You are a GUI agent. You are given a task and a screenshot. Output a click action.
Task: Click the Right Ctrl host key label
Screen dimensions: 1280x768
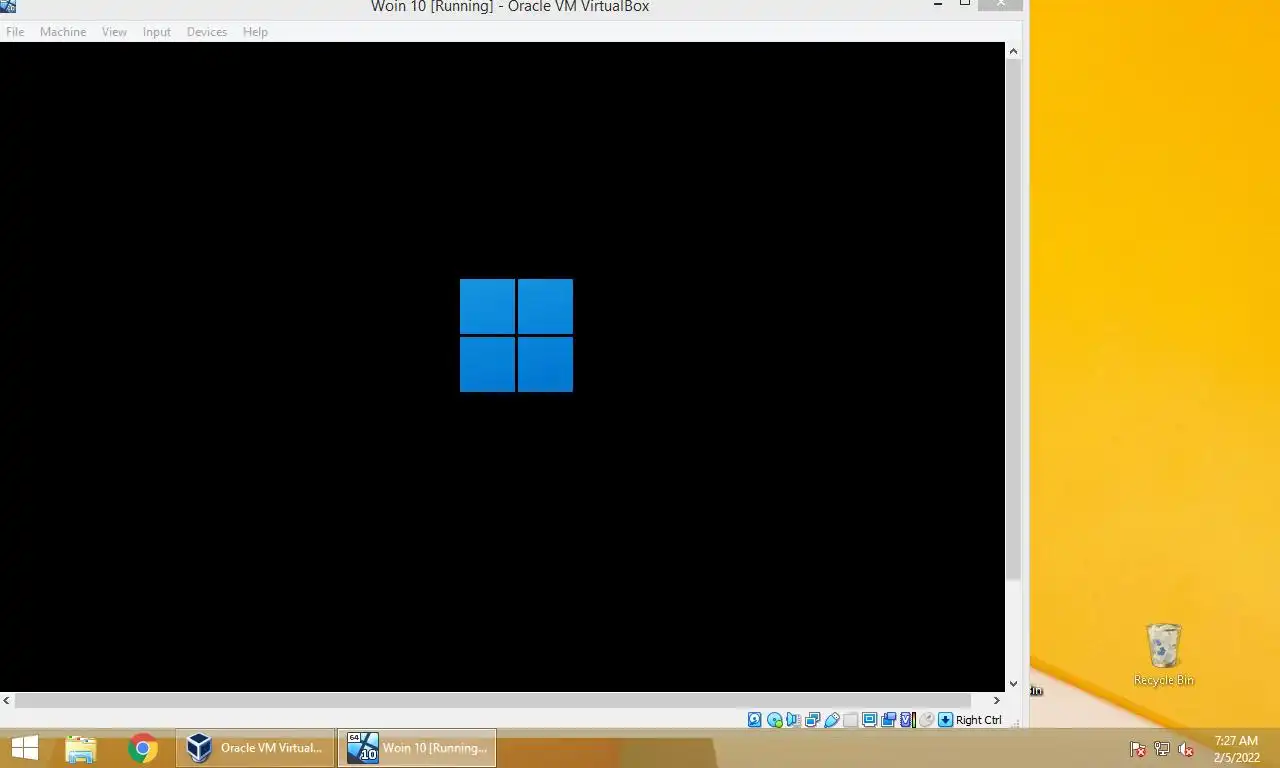[x=979, y=720]
